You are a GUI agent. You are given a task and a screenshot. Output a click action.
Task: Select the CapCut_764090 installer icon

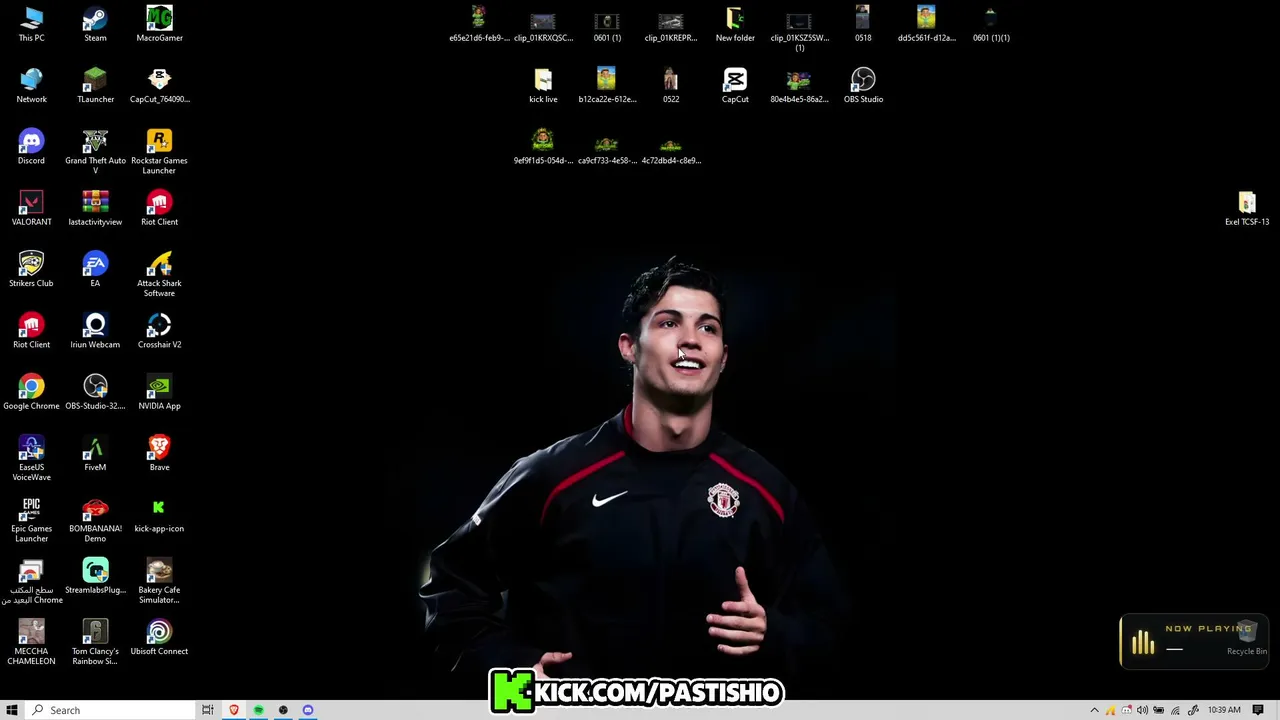(159, 85)
